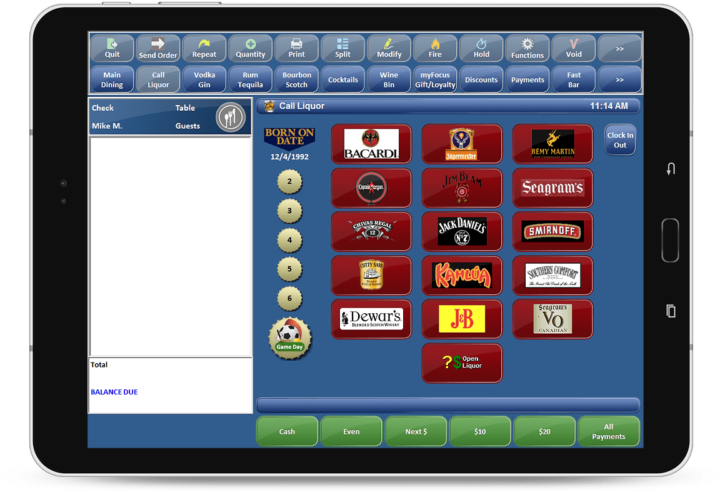Viewport: 720px width, 492px height.
Task: Click the Even payment button
Action: pos(351,431)
